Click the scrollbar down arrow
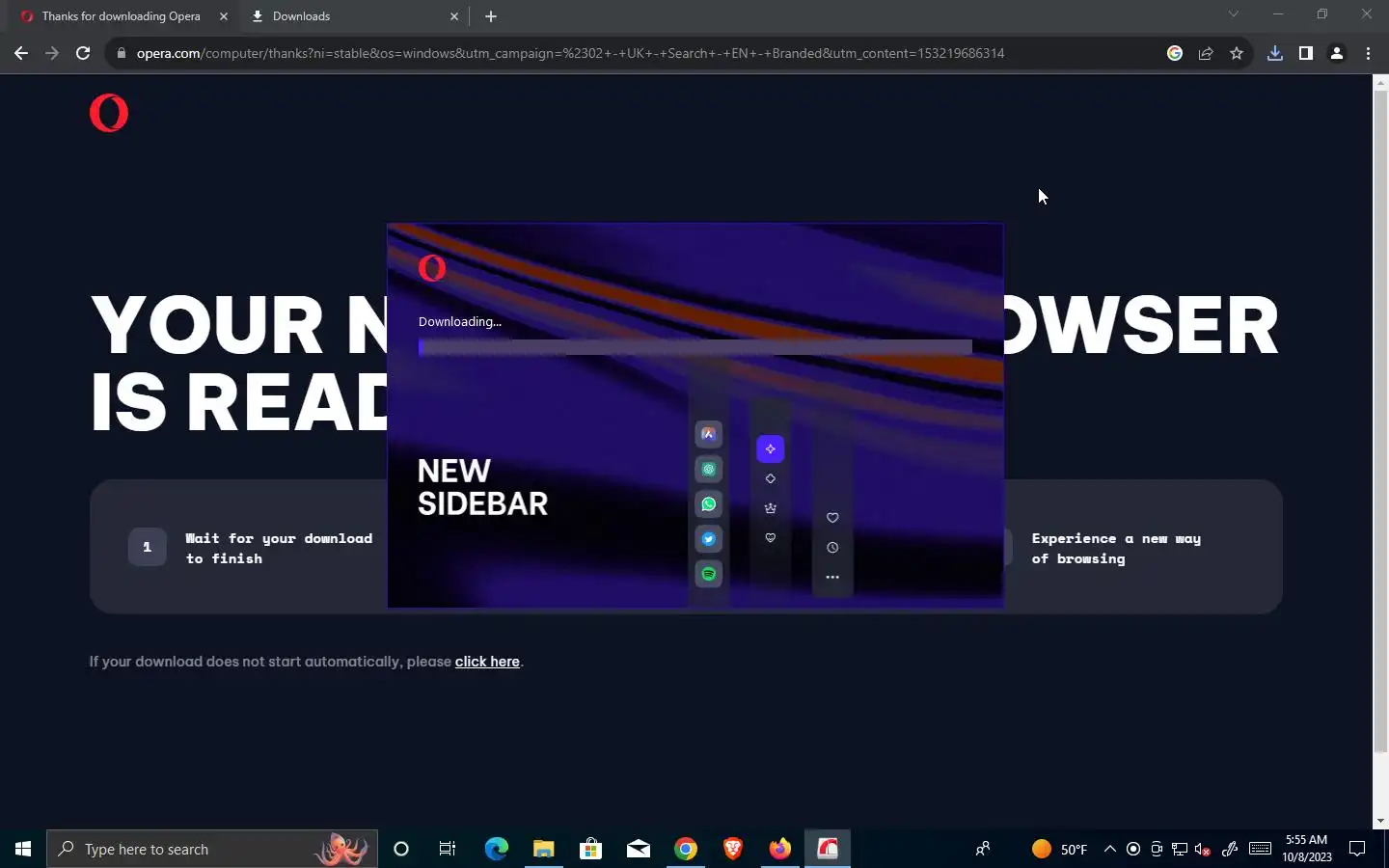The image size is (1389, 868). pos(1380,821)
